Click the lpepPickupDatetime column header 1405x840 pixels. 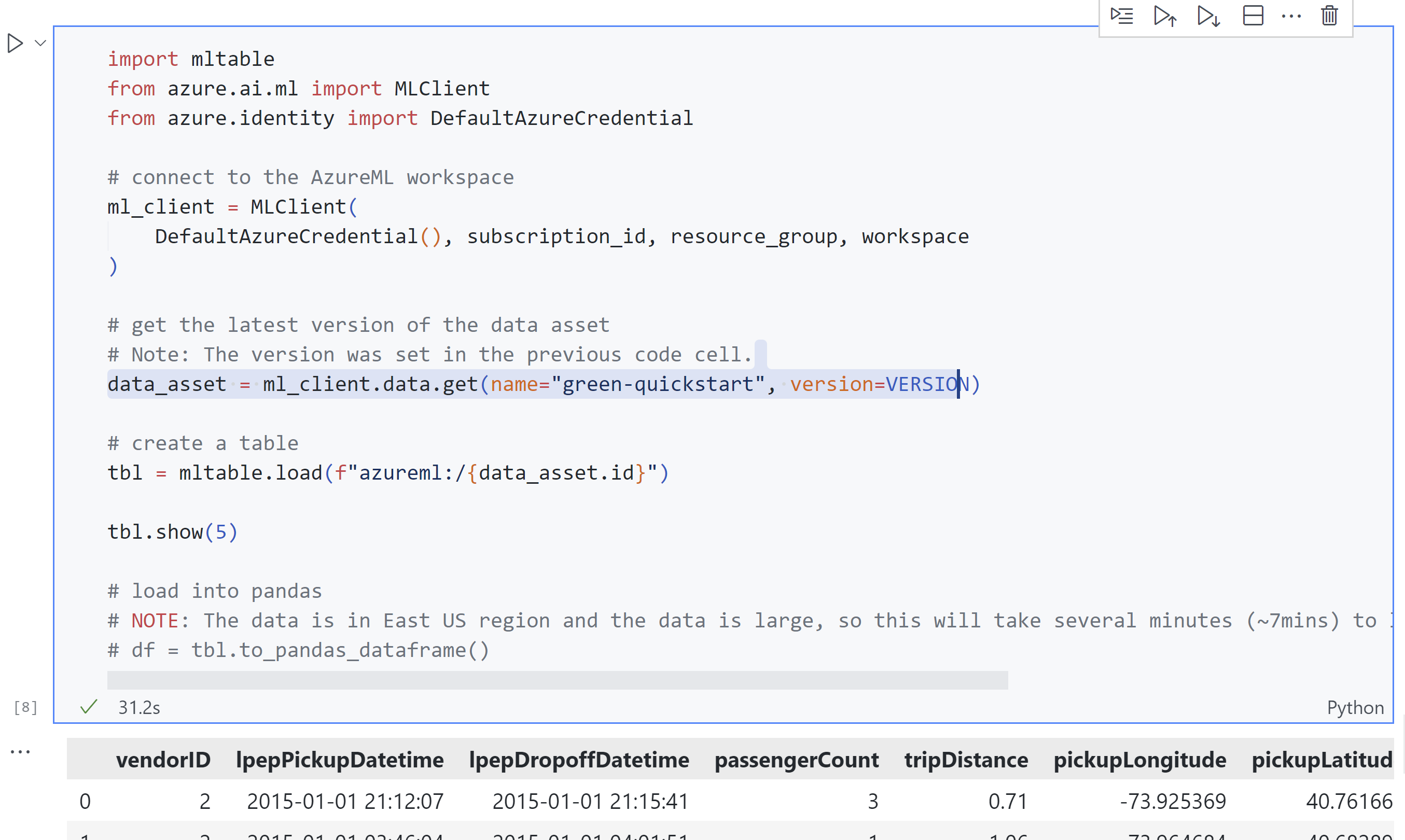pyautogui.click(x=340, y=760)
